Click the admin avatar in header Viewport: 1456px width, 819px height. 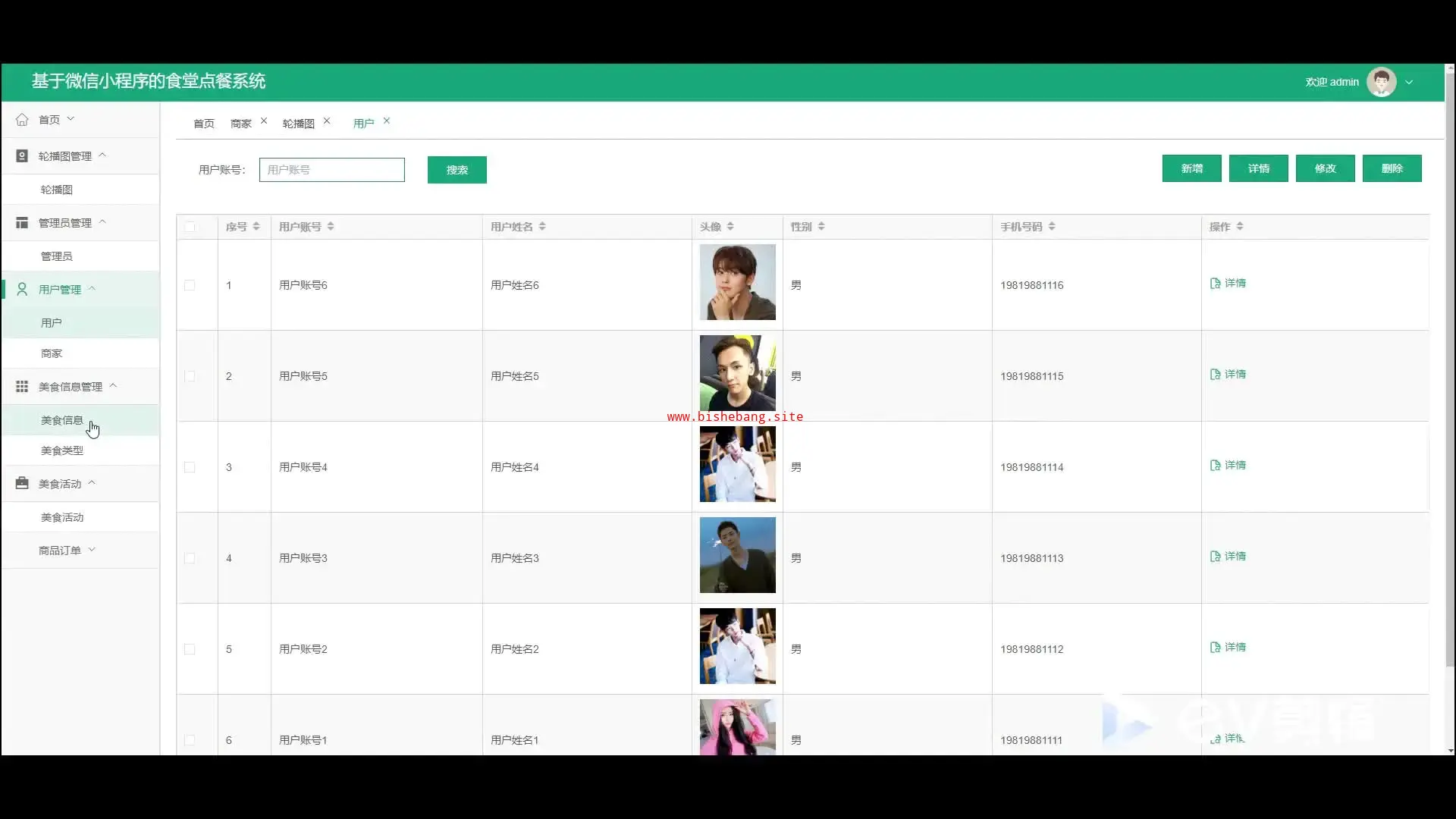[x=1381, y=82]
